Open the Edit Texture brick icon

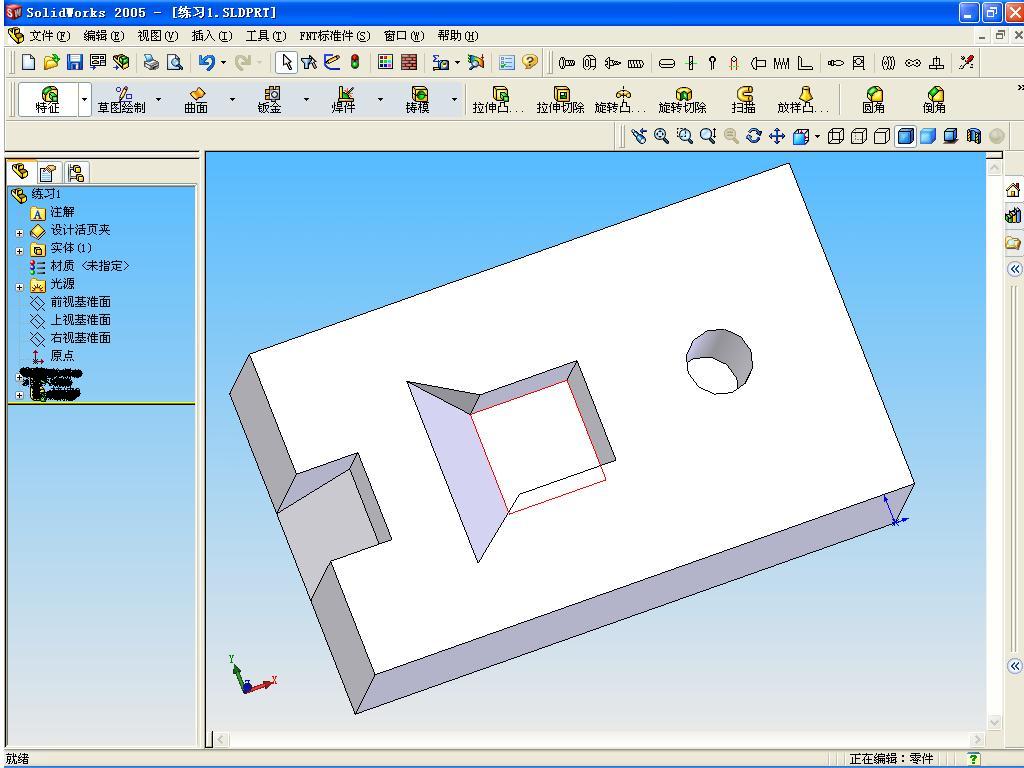(x=409, y=63)
